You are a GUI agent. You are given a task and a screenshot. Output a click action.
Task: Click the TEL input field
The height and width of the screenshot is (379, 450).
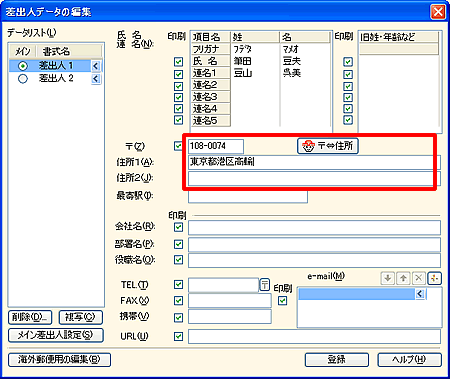click(223, 285)
